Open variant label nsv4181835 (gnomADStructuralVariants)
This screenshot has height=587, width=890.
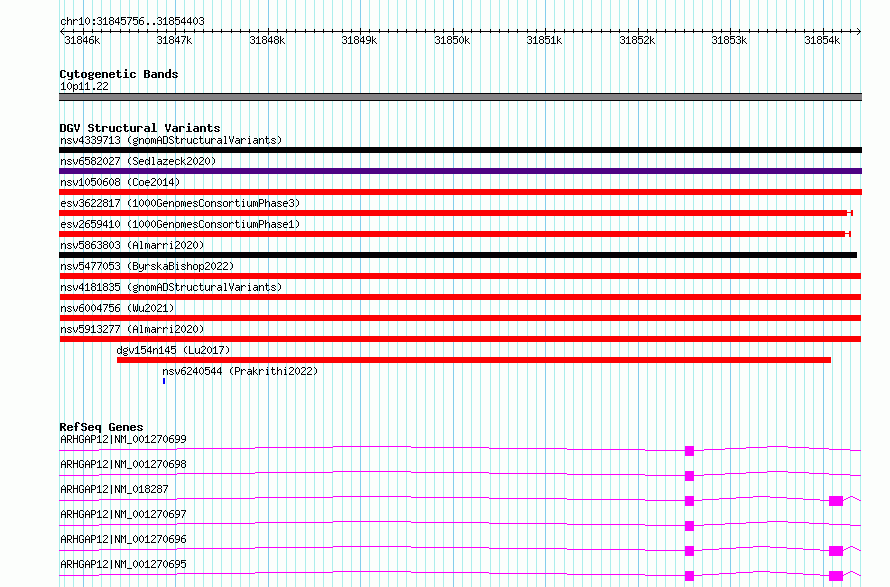(x=171, y=287)
